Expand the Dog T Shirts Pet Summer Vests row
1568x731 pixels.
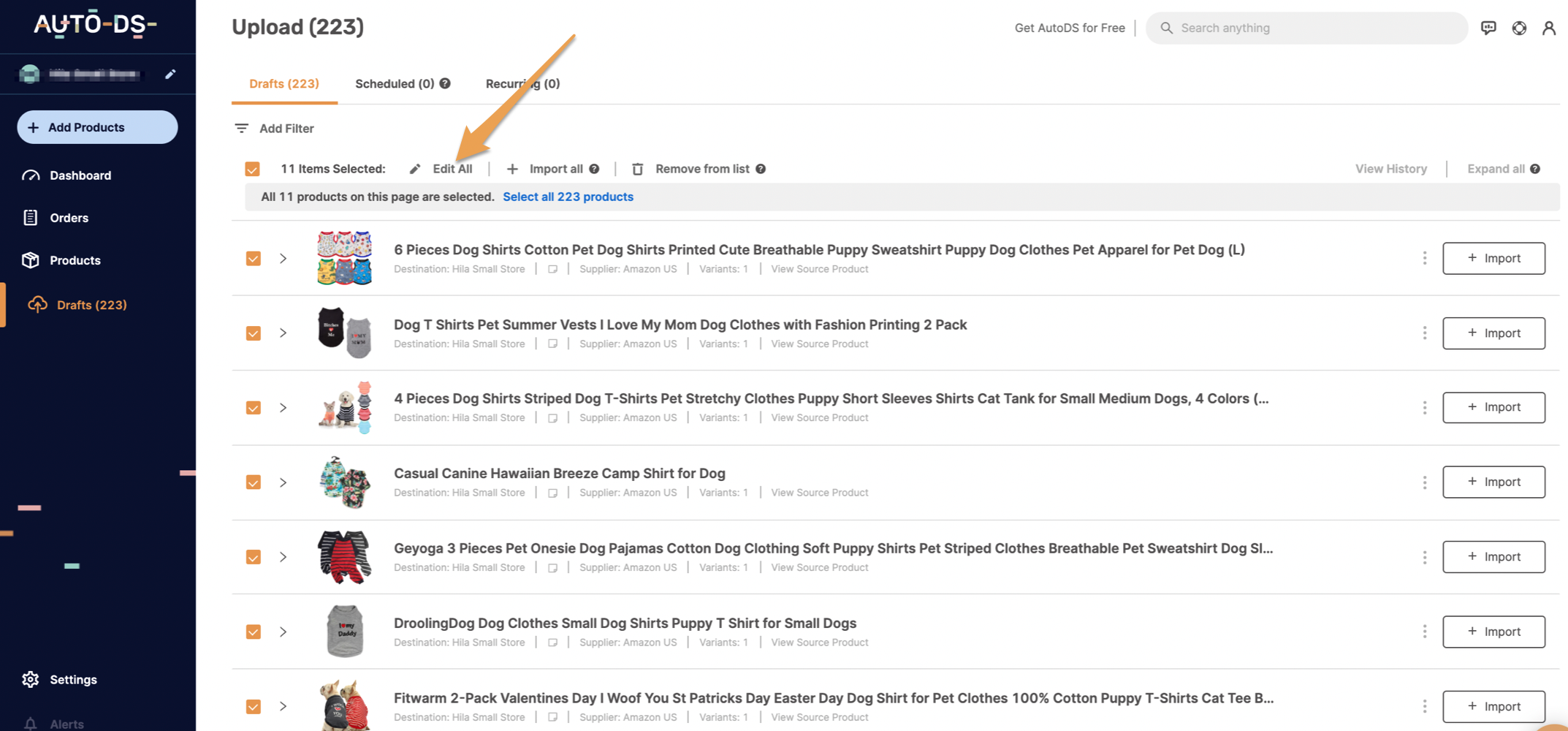(x=283, y=333)
